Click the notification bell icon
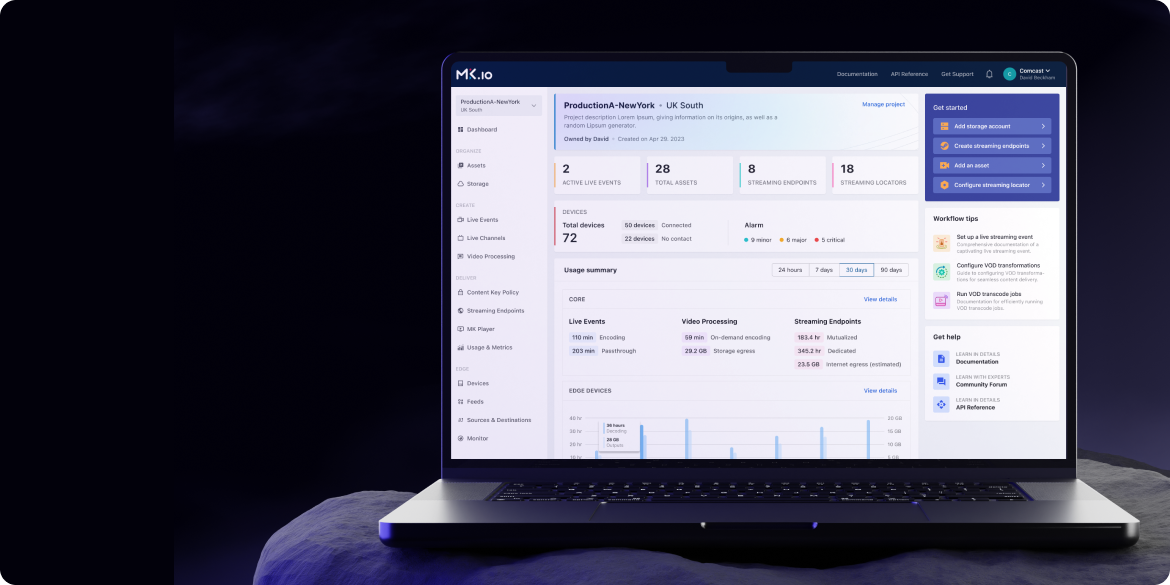 click(989, 74)
